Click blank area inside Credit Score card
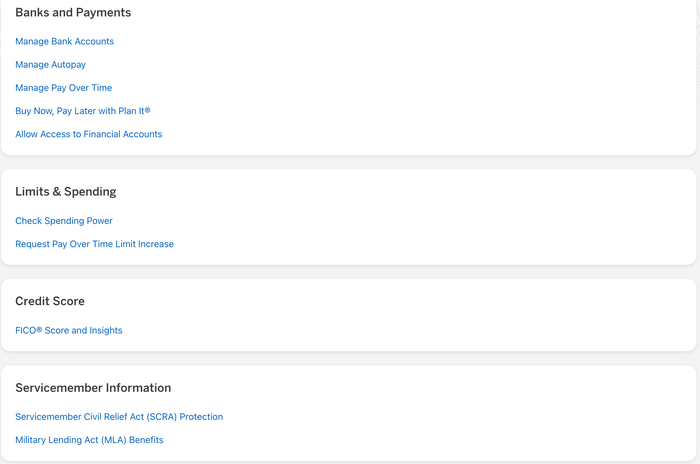This screenshot has width=700, height=464. tap(402, 317)
